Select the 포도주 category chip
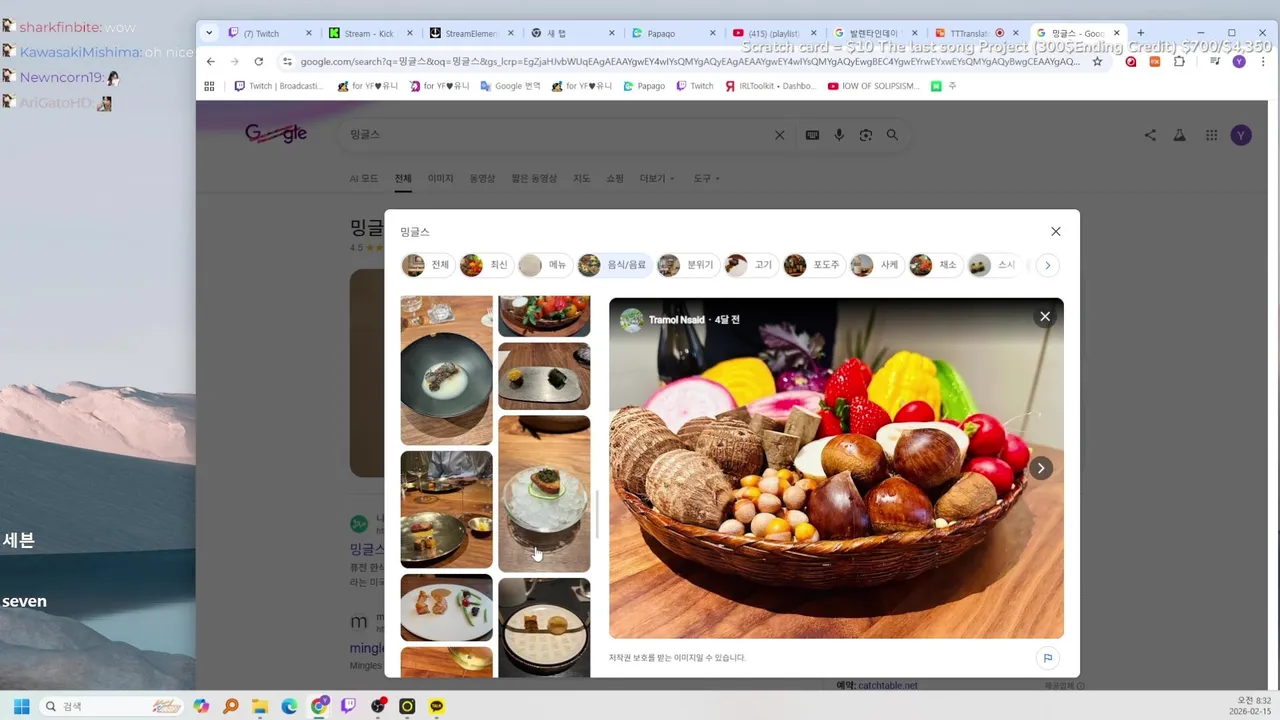 (x=814, y=265)
